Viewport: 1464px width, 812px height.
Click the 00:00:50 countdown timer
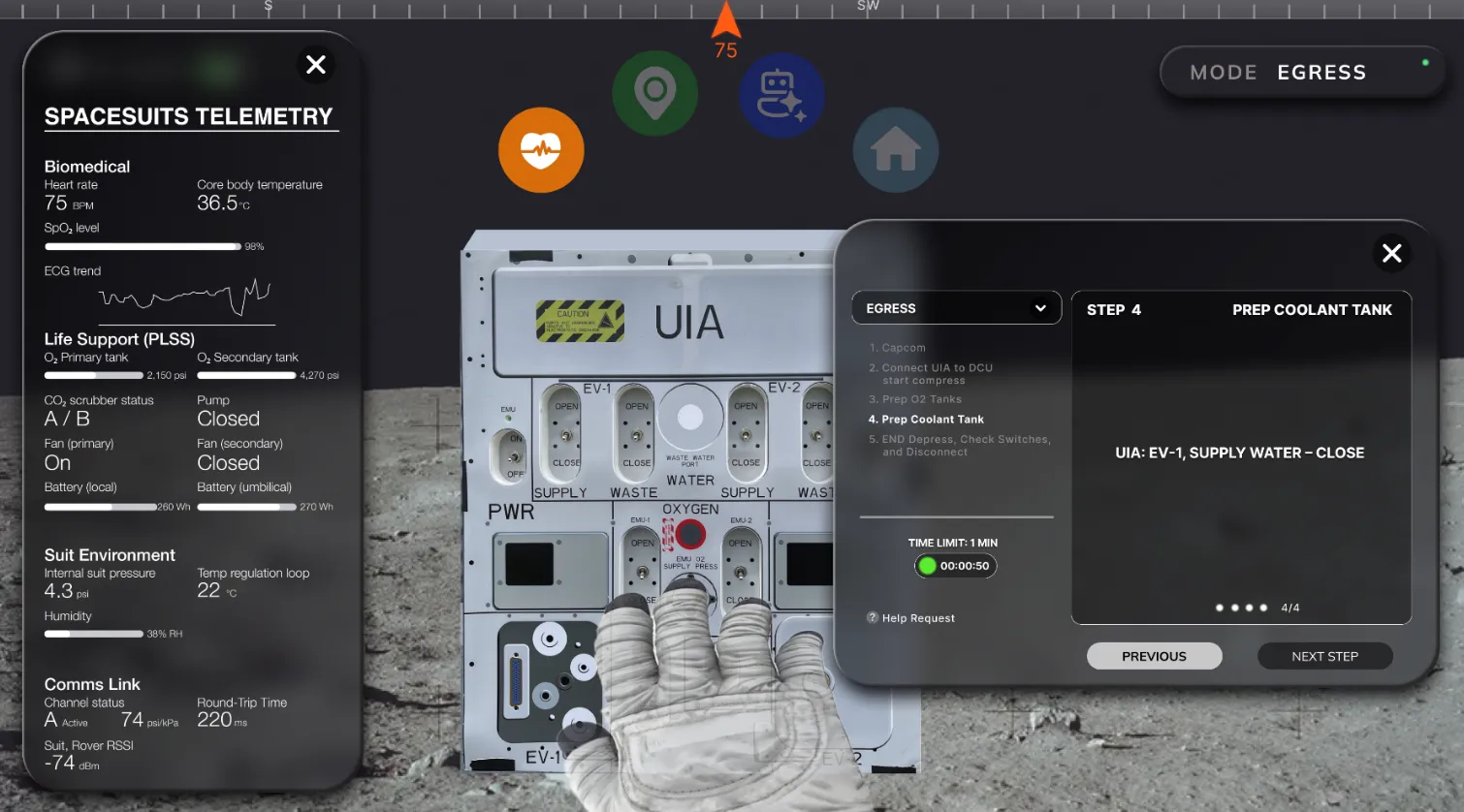955,566
